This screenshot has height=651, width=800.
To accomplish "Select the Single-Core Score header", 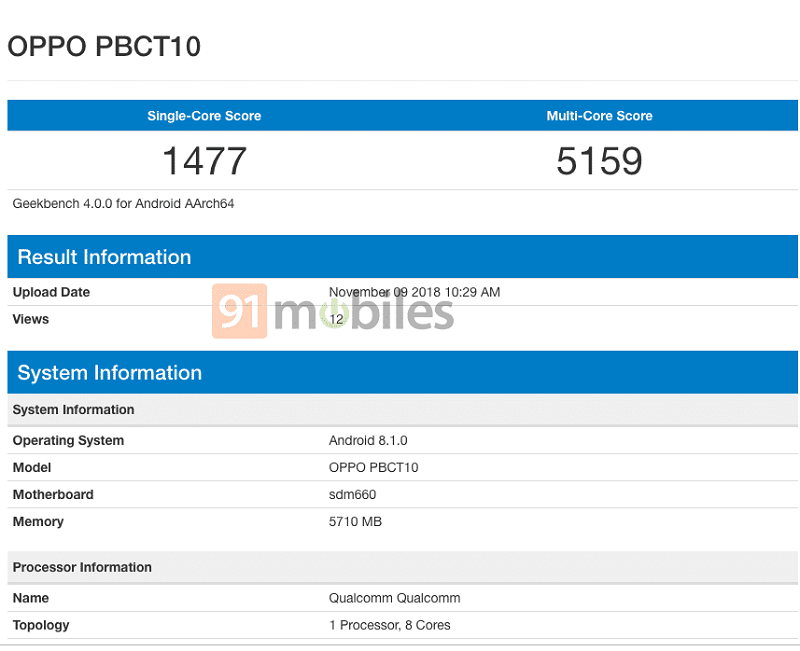I will coord(204,116).
